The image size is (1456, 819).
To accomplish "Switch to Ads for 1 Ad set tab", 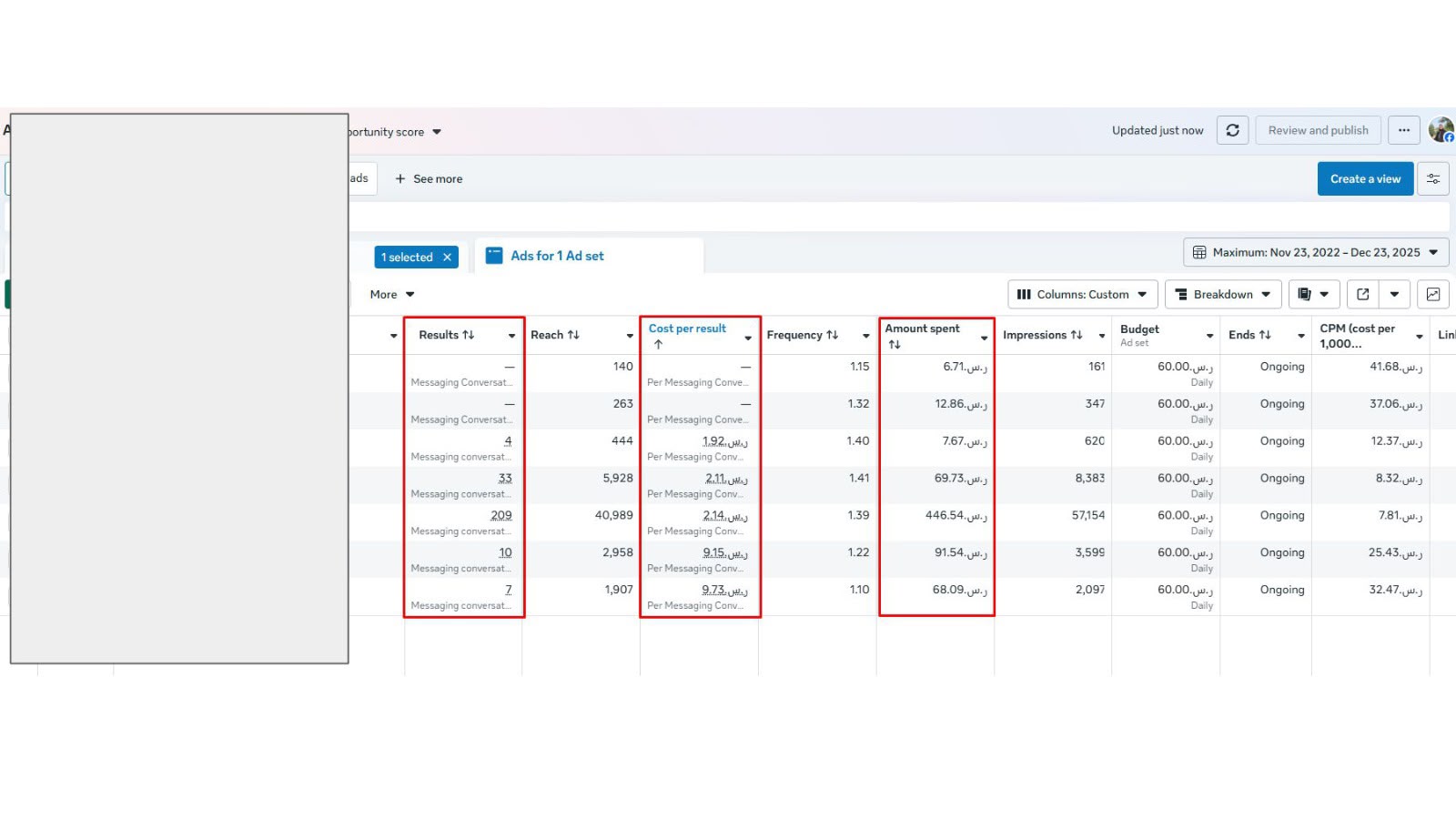I will point(557,256).
